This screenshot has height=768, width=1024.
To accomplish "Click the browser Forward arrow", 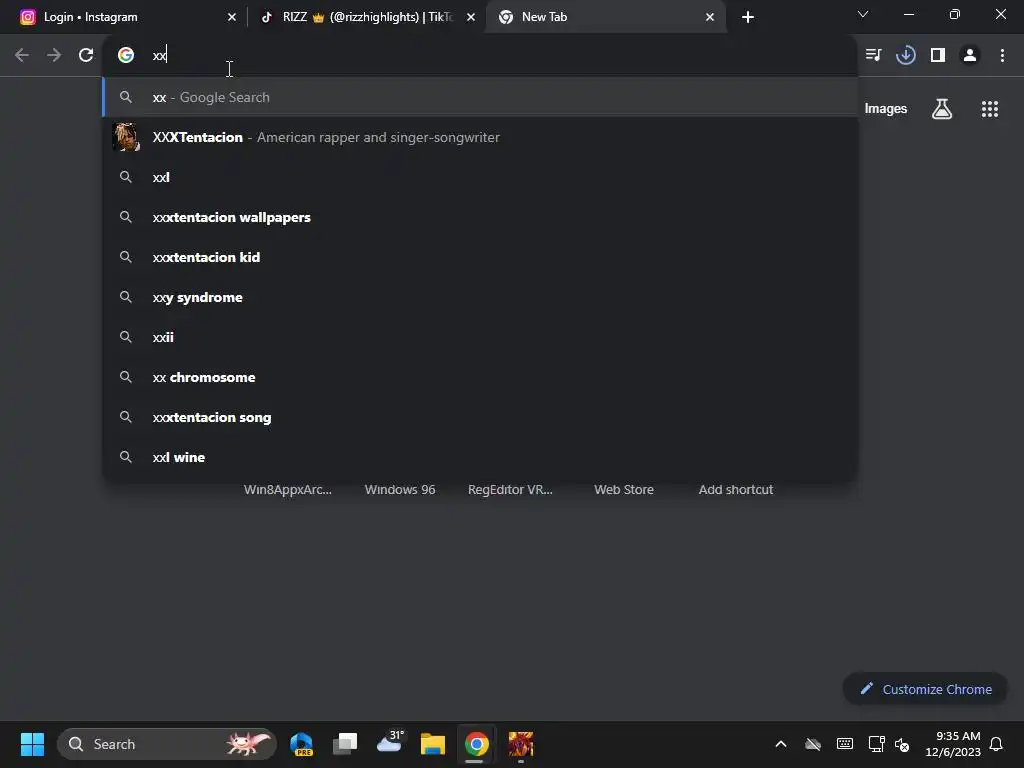I will coord(54,56).
